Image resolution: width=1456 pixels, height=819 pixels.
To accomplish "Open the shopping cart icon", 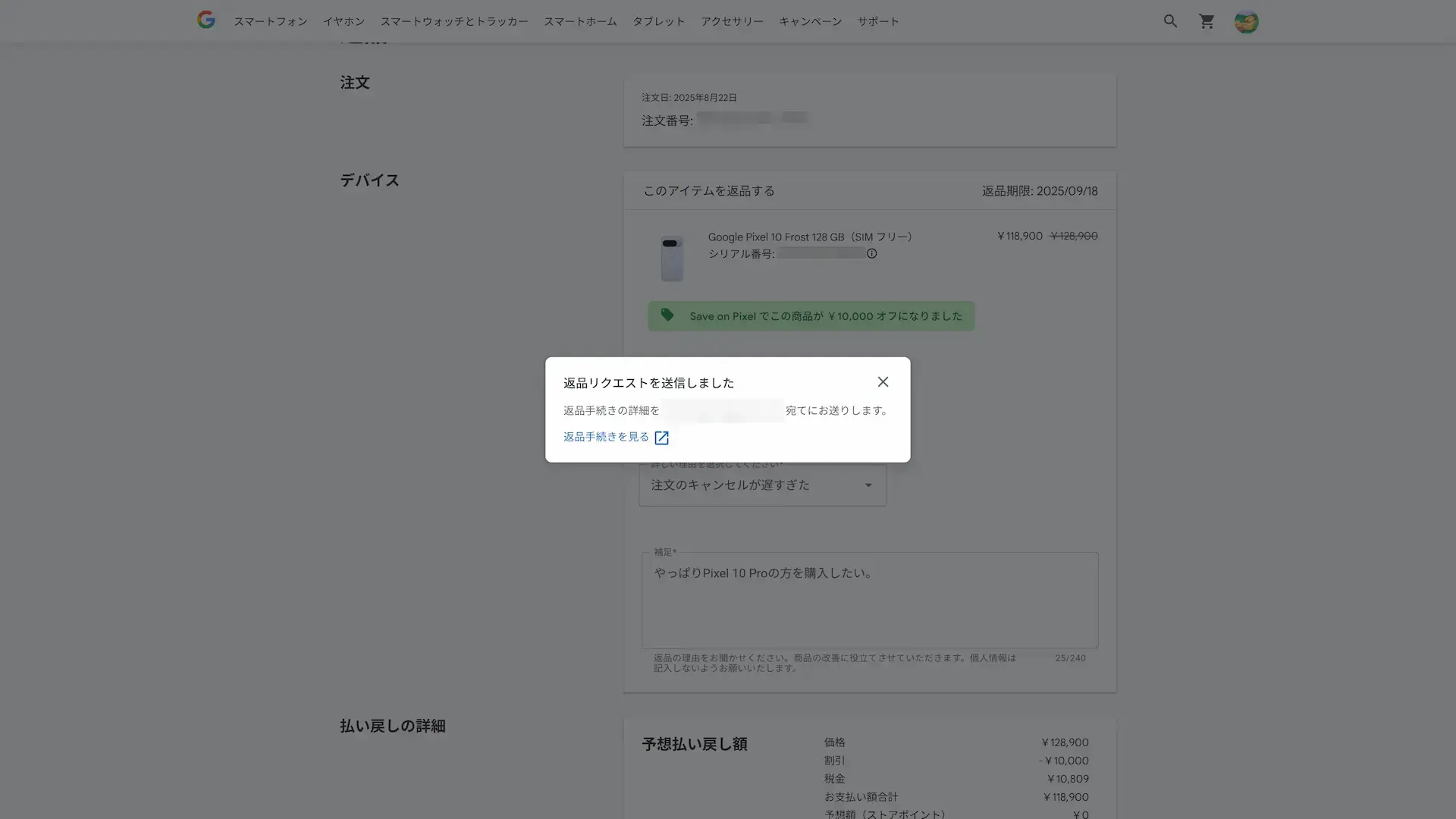I will (x=1207, y=21).
